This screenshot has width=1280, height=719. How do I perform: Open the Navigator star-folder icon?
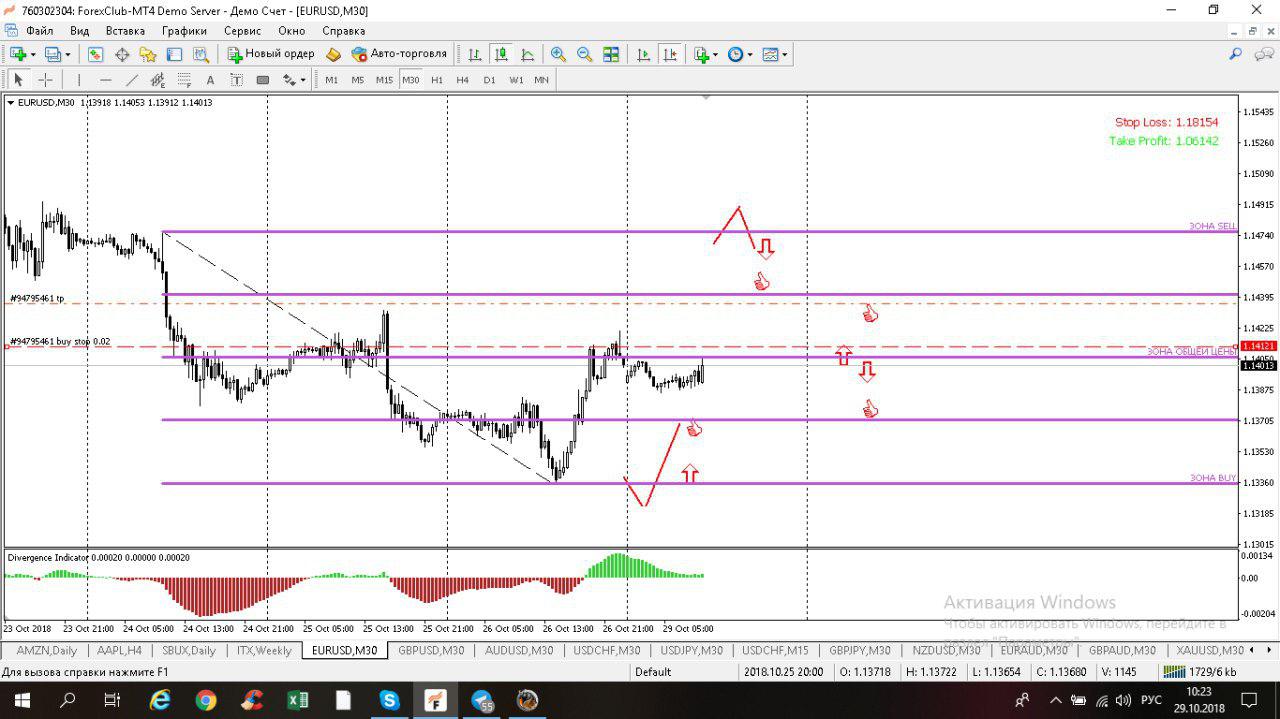(x=148, y=54)
